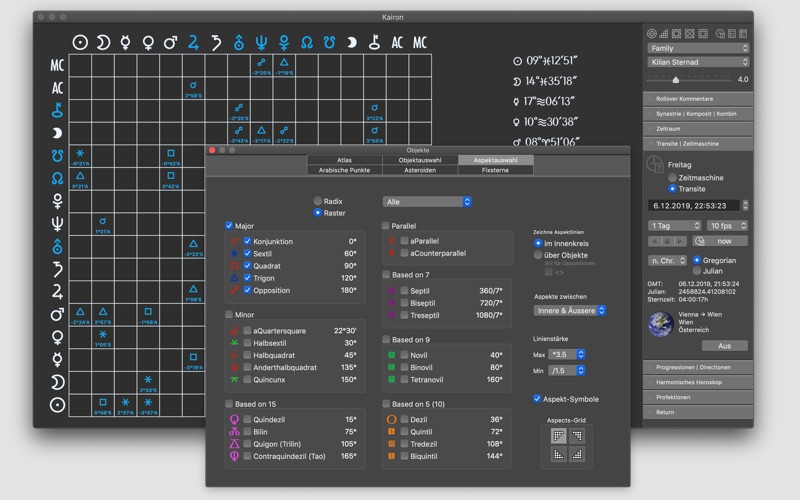The height and width of the screenshot is (500, 800).
Task: Open the n. Chr. era dropdown
Action: click(668, 260)
